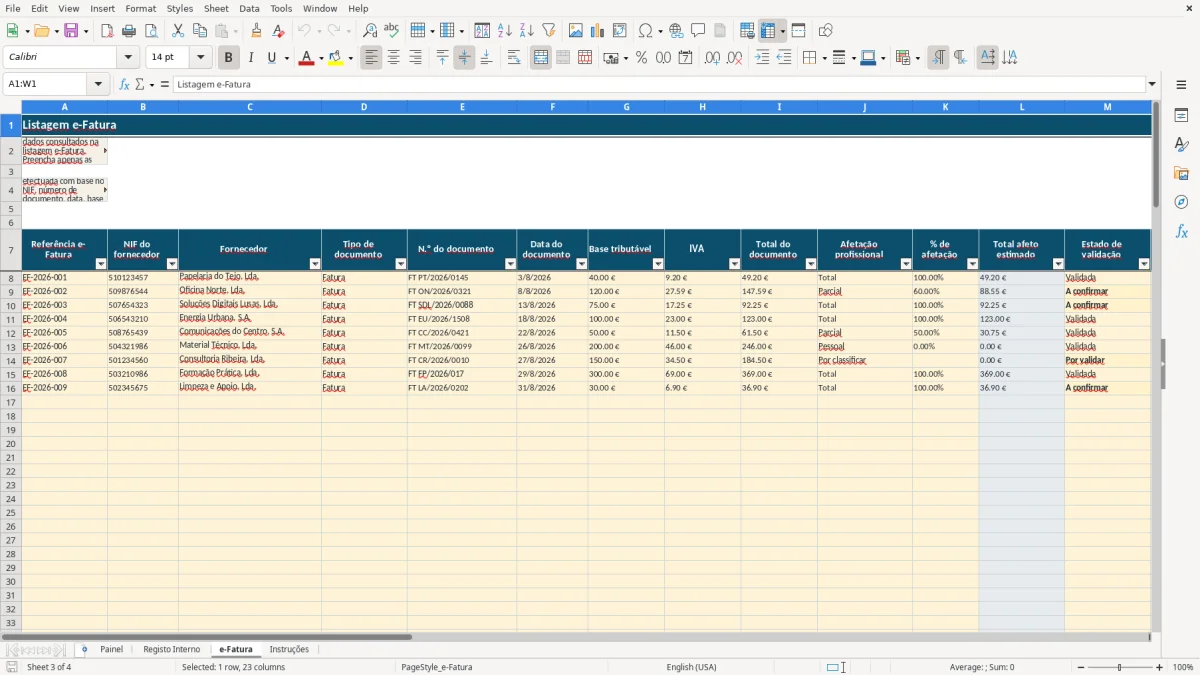This screenshot has width=1200, height=675.
Task: Click the Clear Direct Formatting icon
Action: point(278,31)
